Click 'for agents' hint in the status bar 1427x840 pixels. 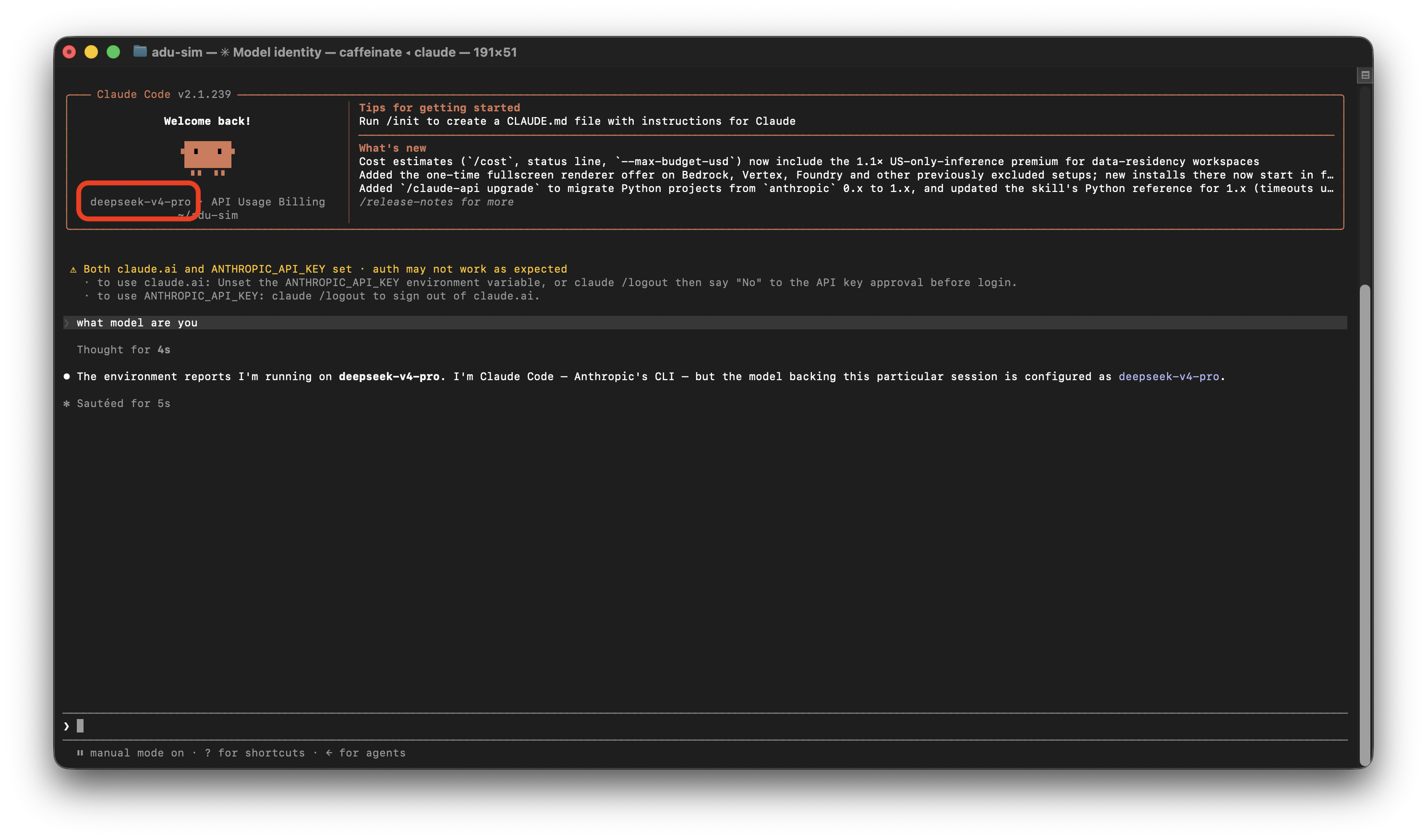pyautogui.click(x=372, y=753)
